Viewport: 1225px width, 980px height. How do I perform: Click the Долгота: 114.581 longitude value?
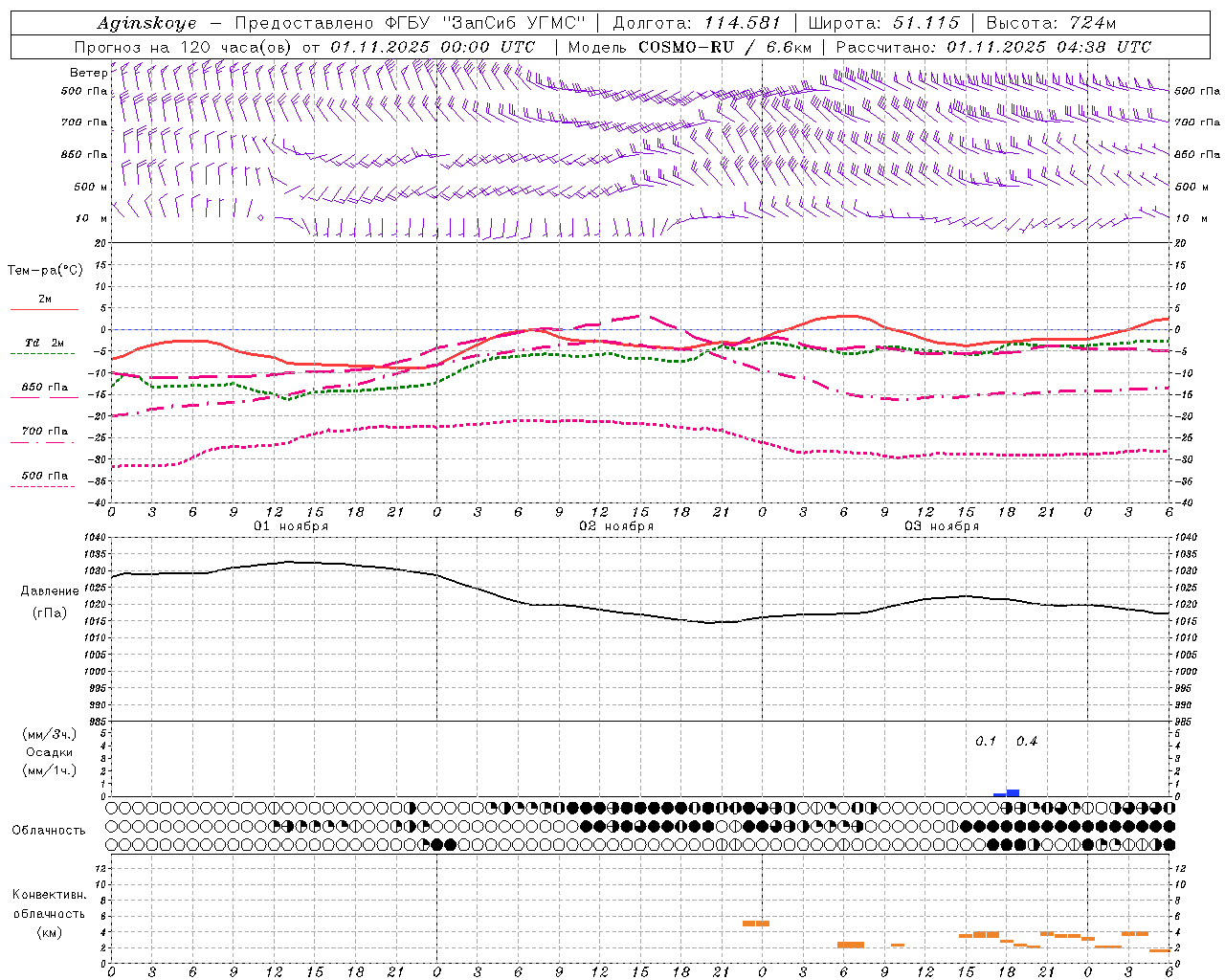click(696, 23)
